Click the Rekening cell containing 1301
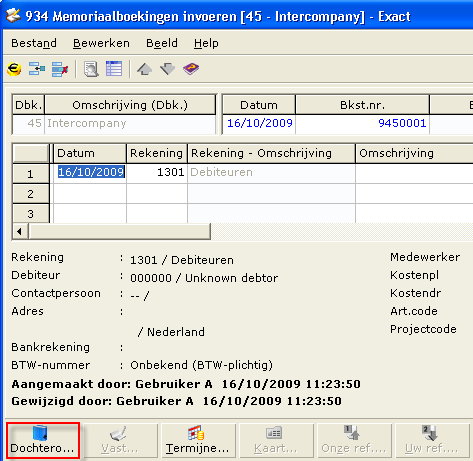Image resolution: width=473 pixels, height=461 pixels. point(157,172)
